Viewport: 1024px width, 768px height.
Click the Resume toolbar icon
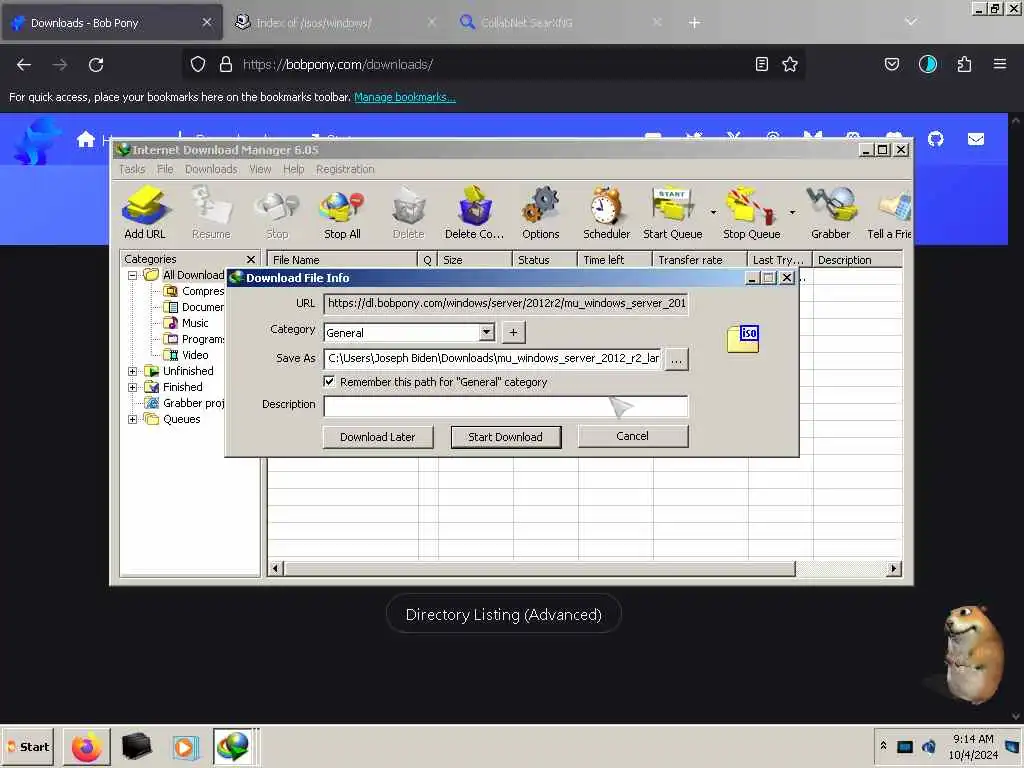pos(211,212)
